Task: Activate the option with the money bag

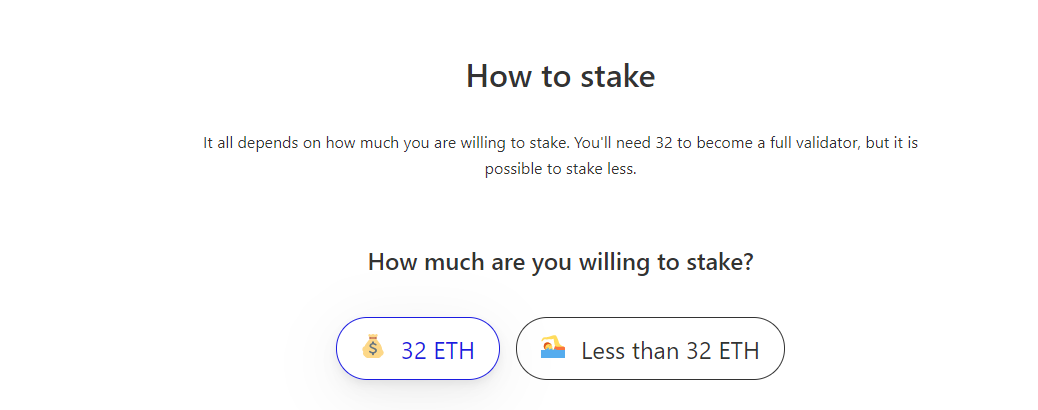Action: click(418, 348)
